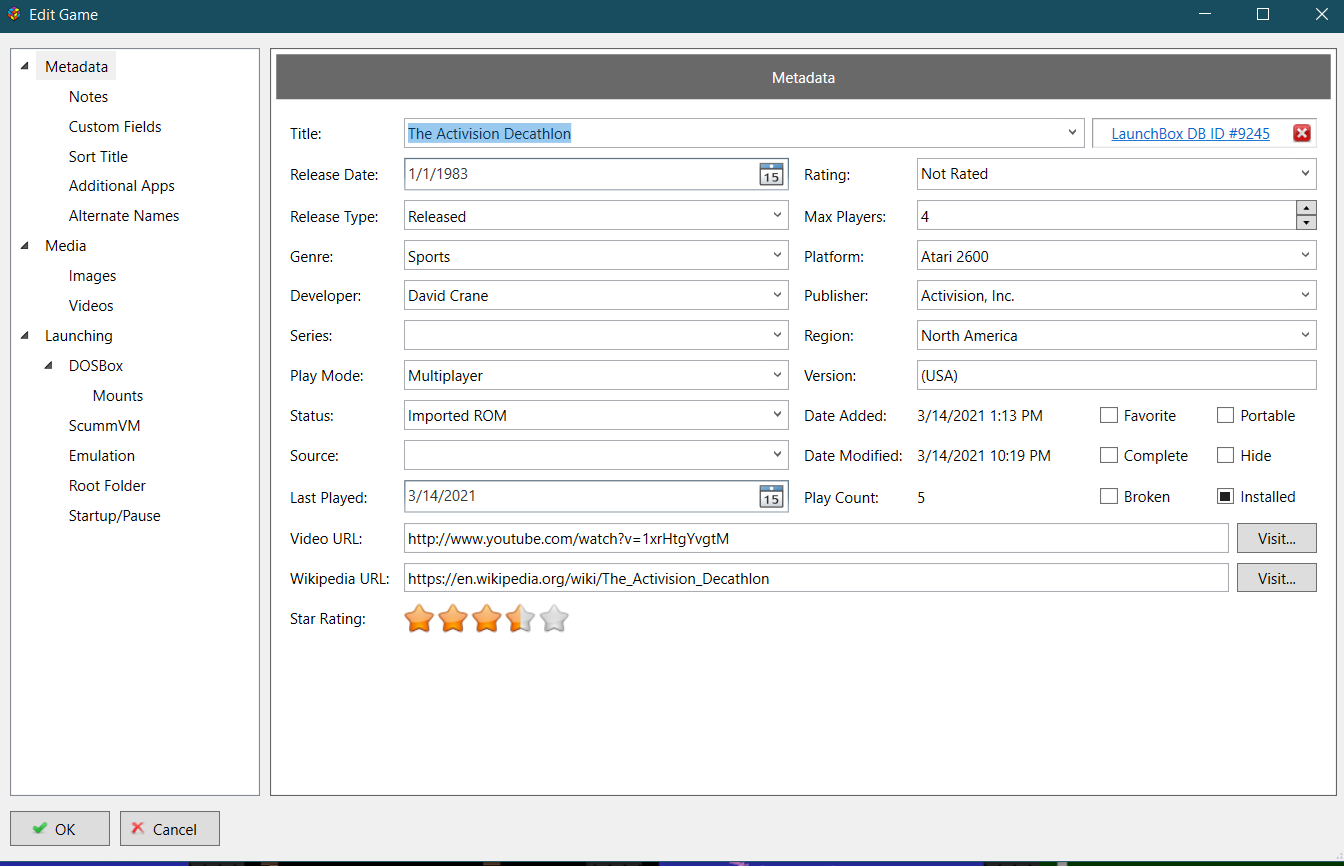The image size is (1344, 866).
Task: Collapse the Media tree node
Action: coord(24,246)
